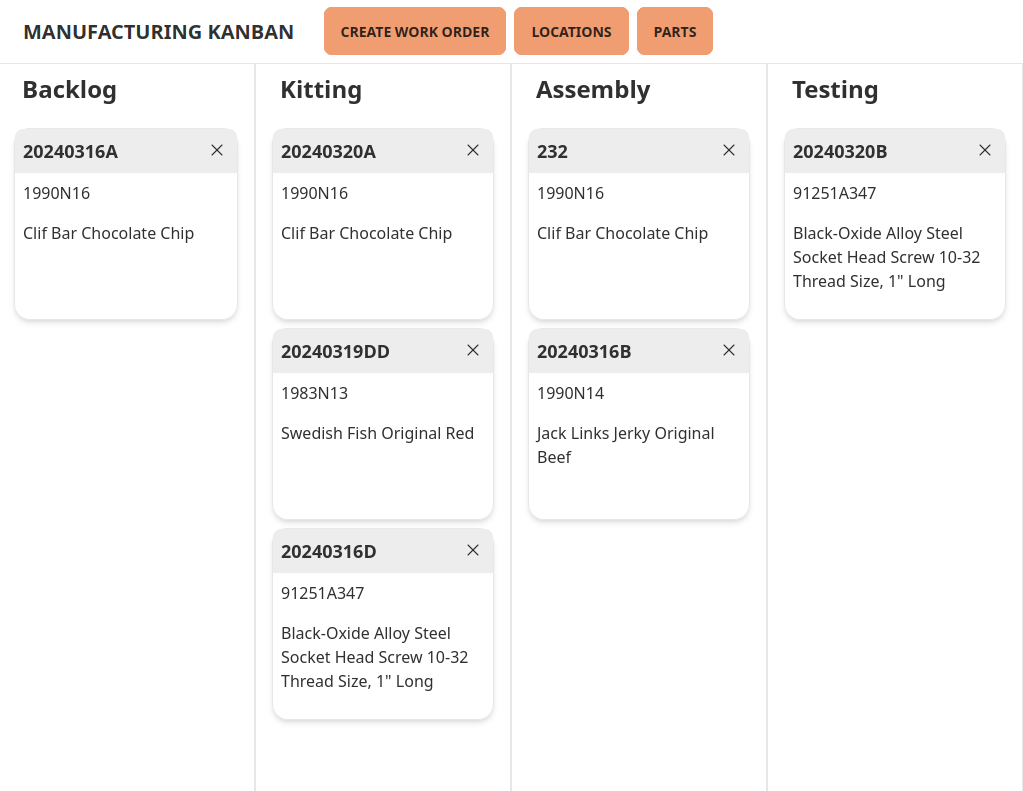Click the Assembly column header
Screen dimensions: 1023x791
[593, 89]
